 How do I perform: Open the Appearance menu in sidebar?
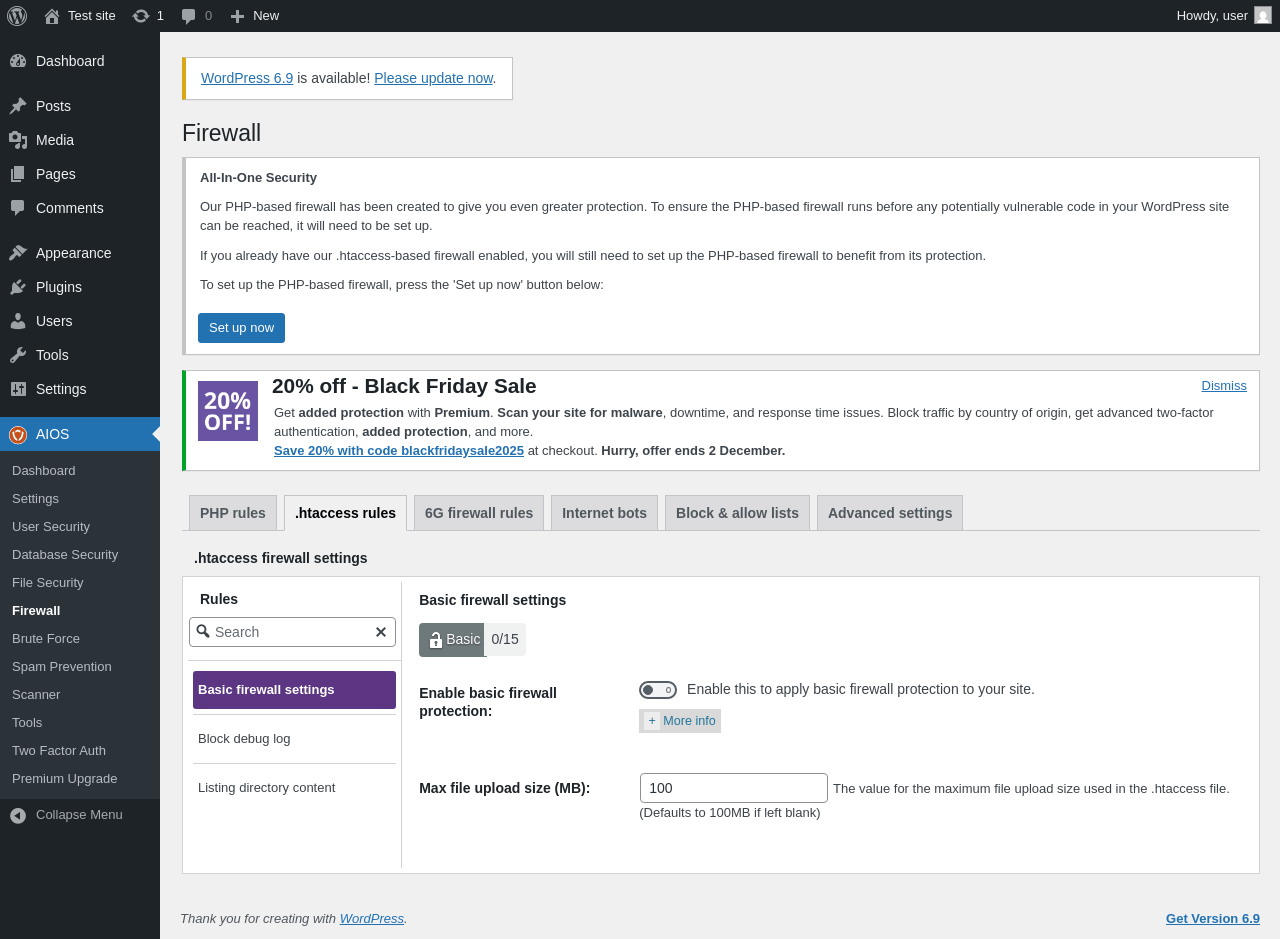pyautogui.click(x=73, y=253)
